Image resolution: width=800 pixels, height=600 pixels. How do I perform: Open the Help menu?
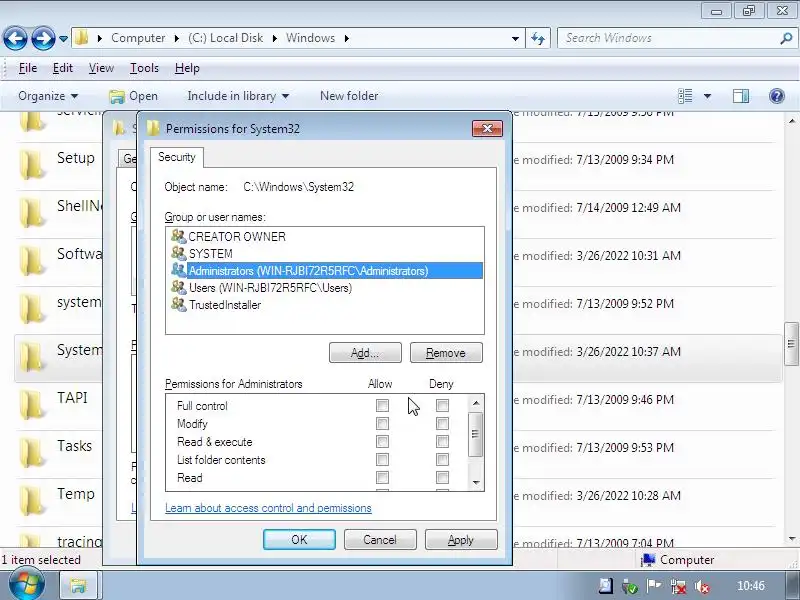click(187, 68)
